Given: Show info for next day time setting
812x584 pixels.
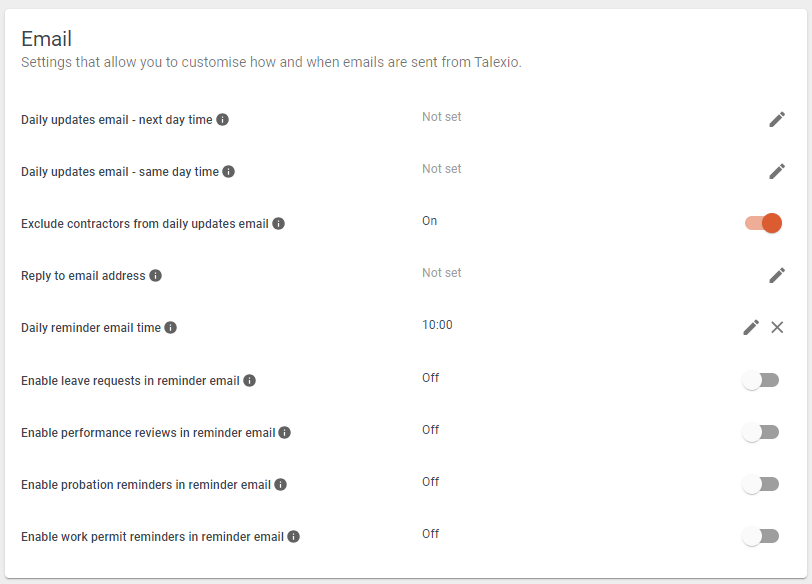Looking at the screenshot, I should point(222,120).
